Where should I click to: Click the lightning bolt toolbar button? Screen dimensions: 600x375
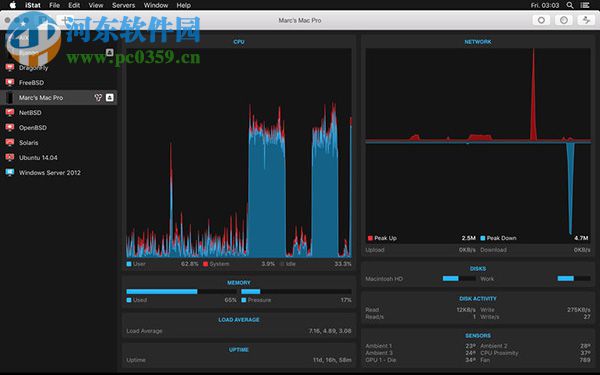pos(586,20)
